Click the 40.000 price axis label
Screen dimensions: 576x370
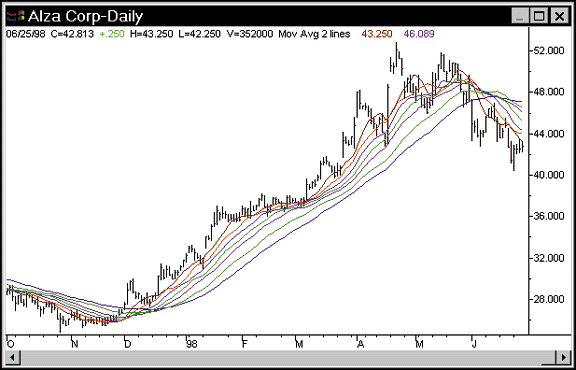[x=550, y=175]
